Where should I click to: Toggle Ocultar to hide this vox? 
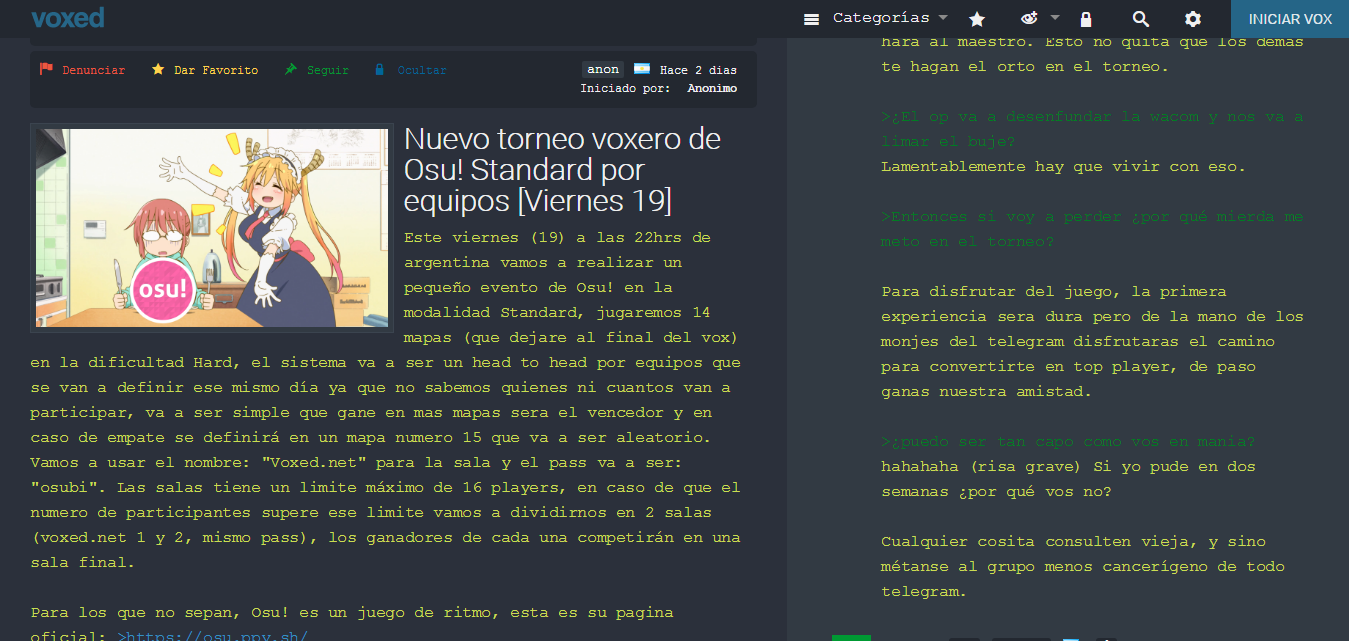(x=411, y=70)
